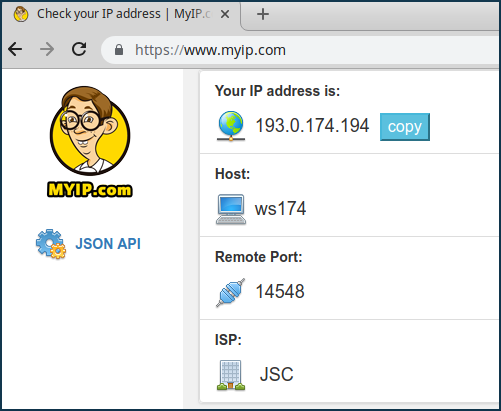Click the host name ws174
501x411 pixels.
tap(280, 209)
